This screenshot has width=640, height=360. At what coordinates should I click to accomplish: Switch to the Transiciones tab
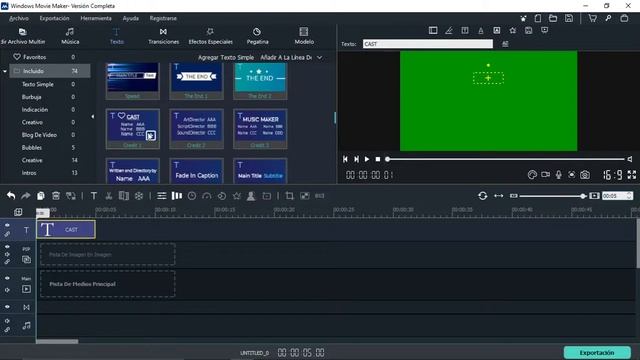(x=163, y=36)
